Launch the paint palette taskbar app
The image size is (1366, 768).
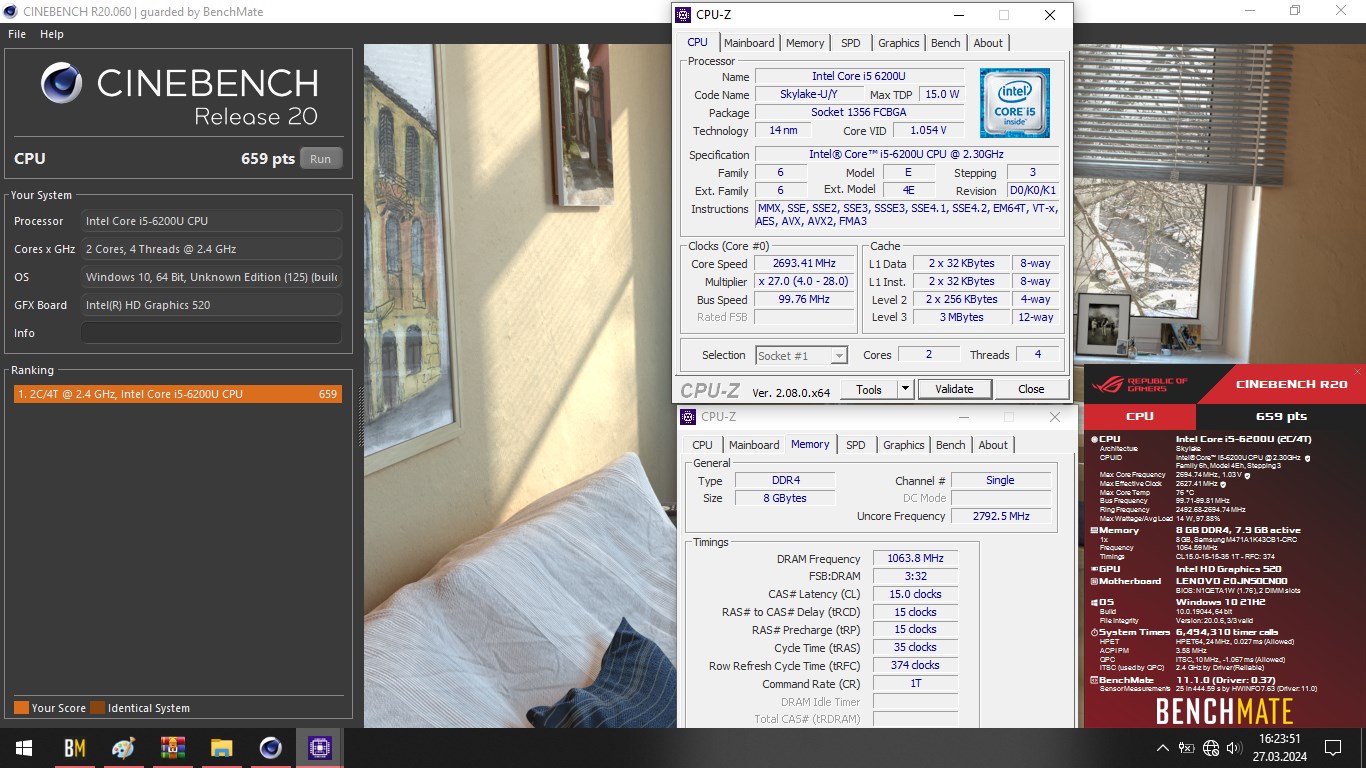(123, 747)
